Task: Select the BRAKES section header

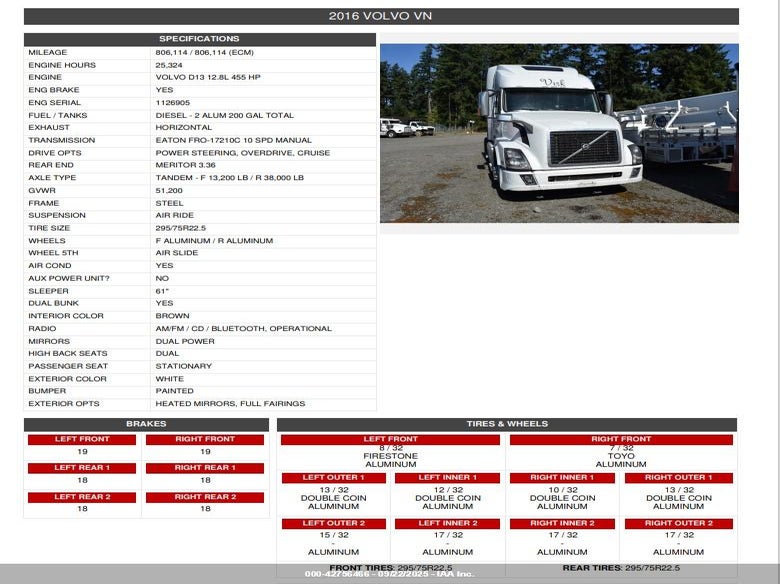Action: click(146, 424)
